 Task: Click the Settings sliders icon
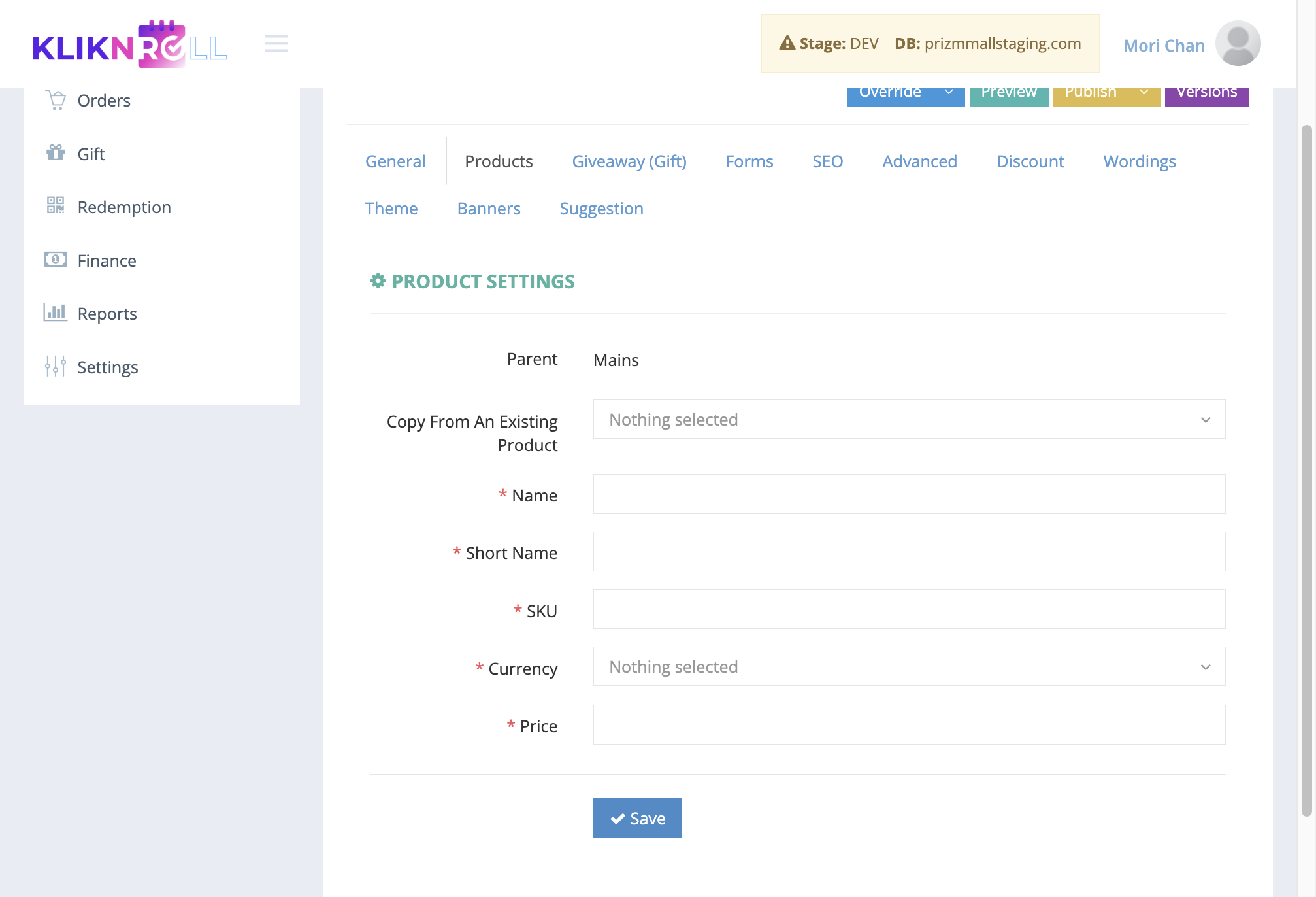[x=56, y=366]
